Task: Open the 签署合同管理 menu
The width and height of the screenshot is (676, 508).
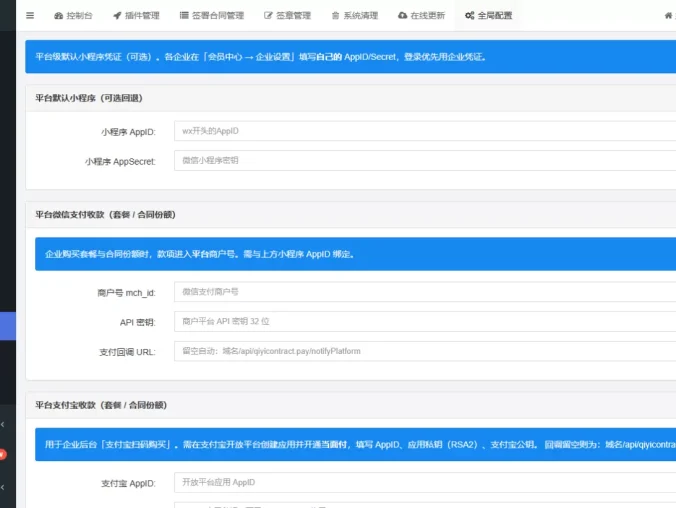Action: coord(212,16)
